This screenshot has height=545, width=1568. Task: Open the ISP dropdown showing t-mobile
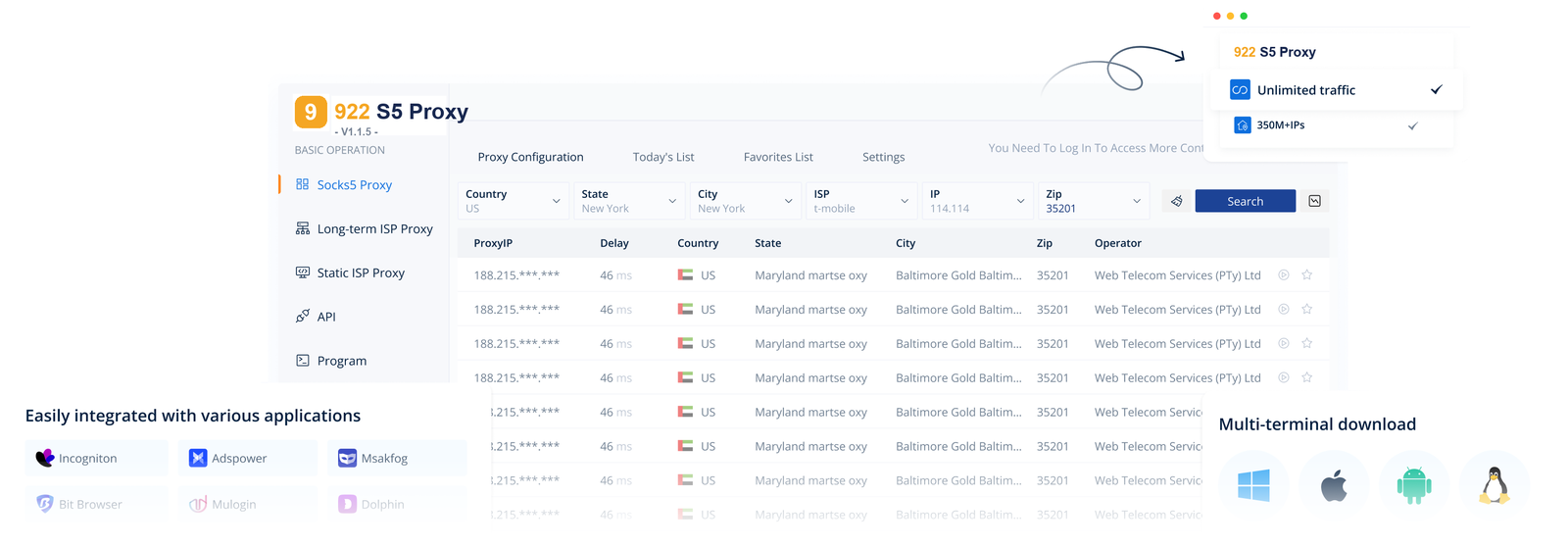[x=861, y=201]
